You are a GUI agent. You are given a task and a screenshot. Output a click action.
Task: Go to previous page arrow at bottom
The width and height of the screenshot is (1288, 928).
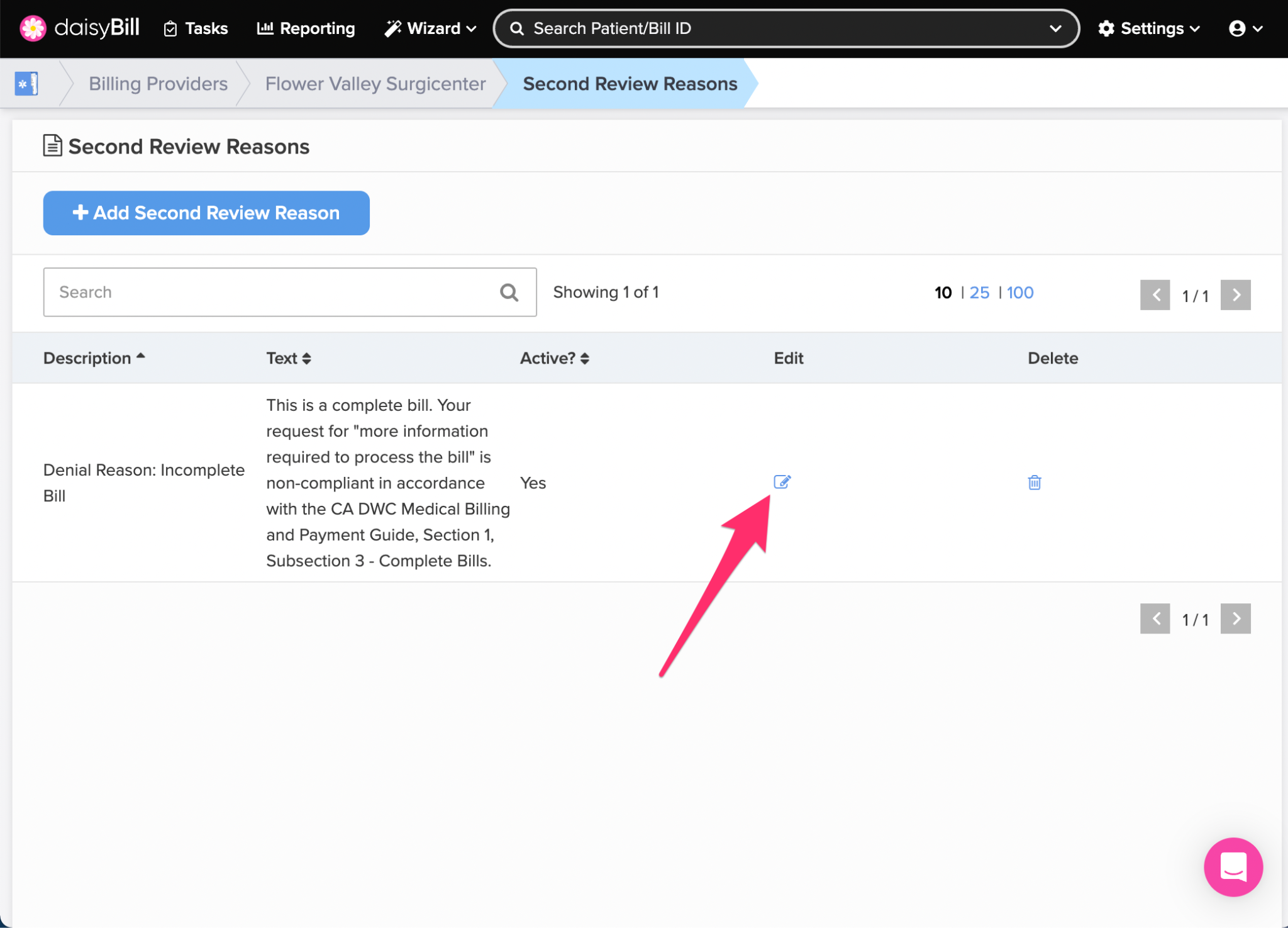click(1155, 619)
